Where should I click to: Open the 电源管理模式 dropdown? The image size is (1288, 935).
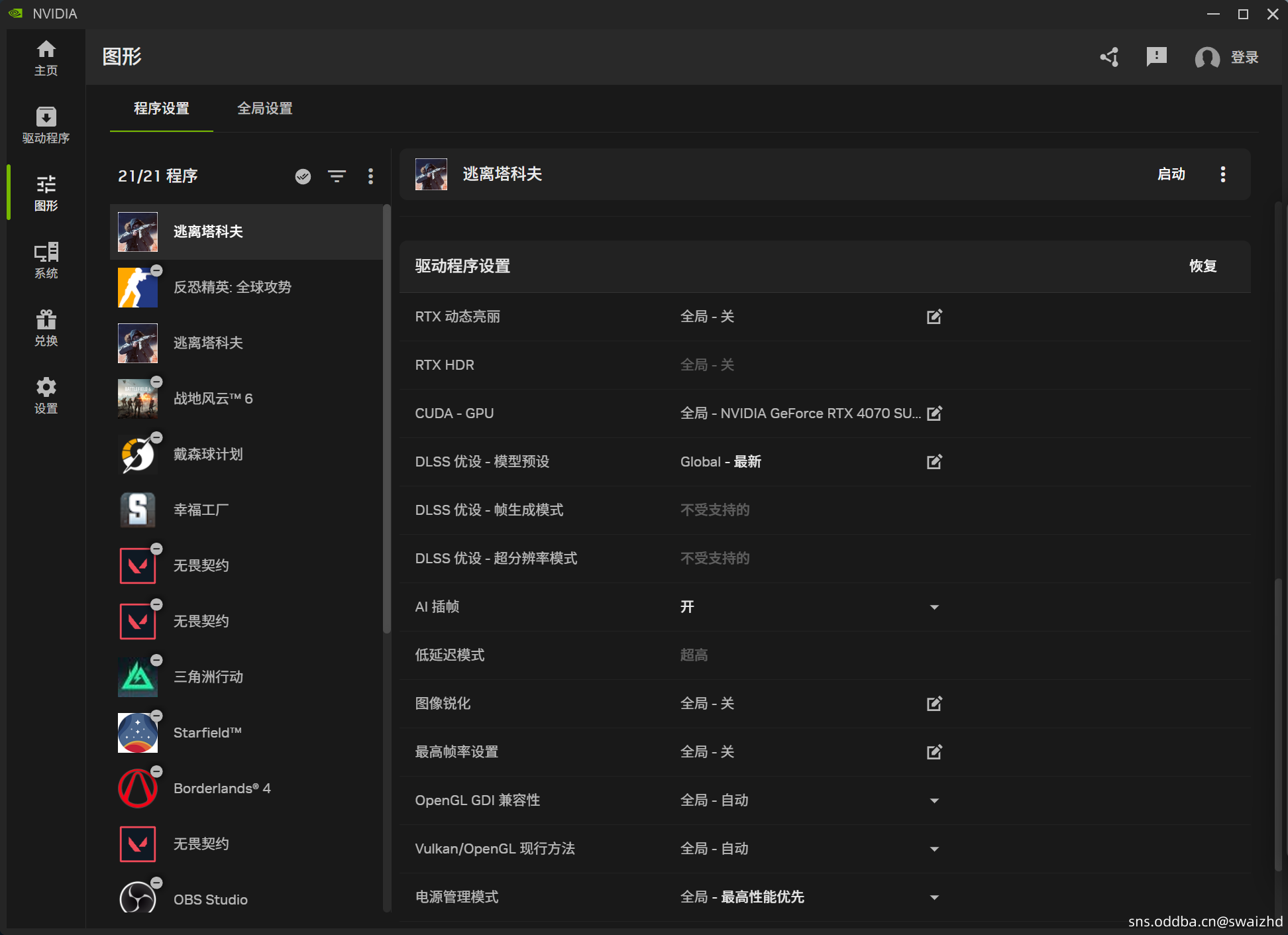click(x=934, y=897)
